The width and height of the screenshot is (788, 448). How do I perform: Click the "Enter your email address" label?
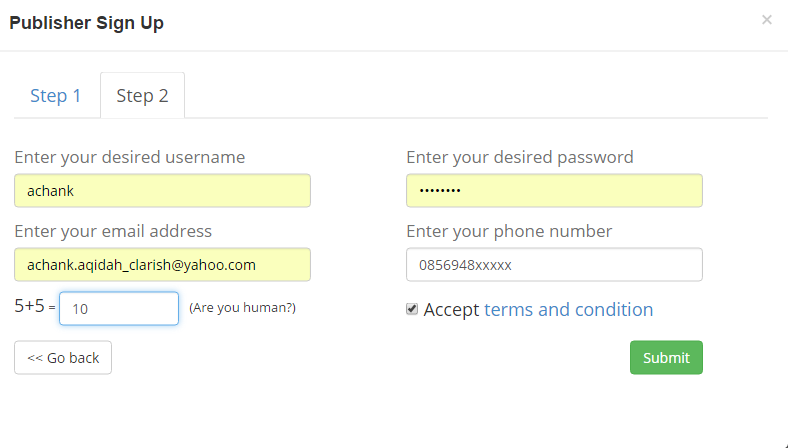click(113, 231)
